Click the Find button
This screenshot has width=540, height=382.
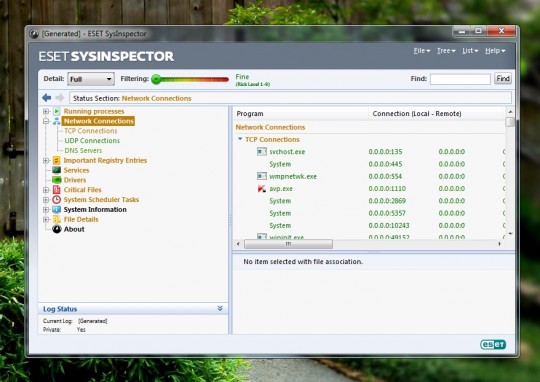(503, 79)
